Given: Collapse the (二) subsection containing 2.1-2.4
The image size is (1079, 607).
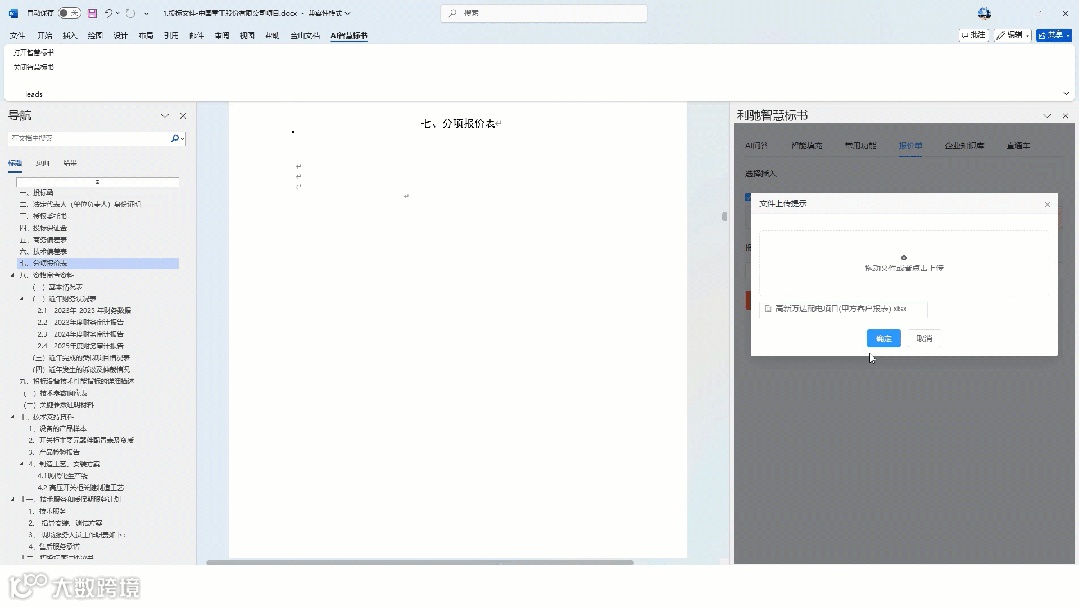Looking at the screenshot, I should click(21, 299).
